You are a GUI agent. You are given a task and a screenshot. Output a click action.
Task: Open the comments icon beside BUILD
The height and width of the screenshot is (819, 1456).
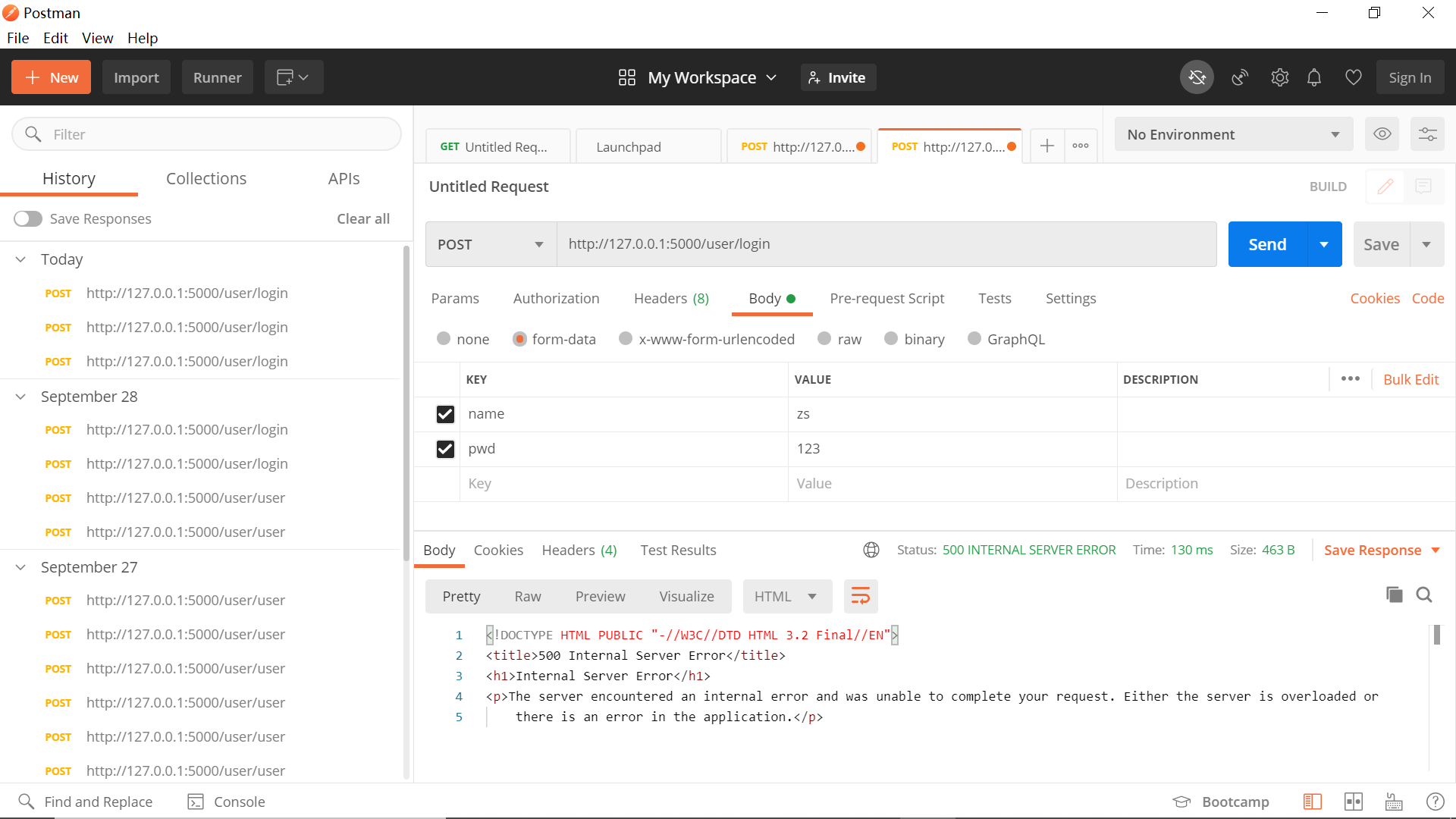(x=1423, y=187)
